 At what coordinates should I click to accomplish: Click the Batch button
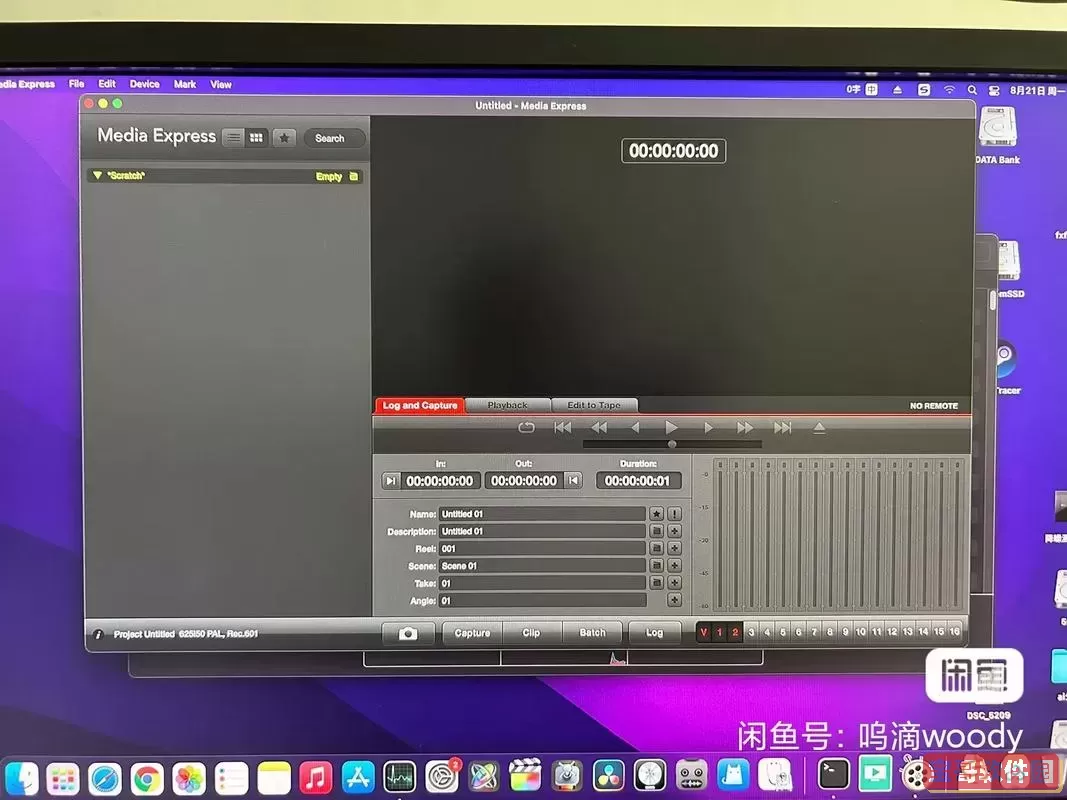593,633
